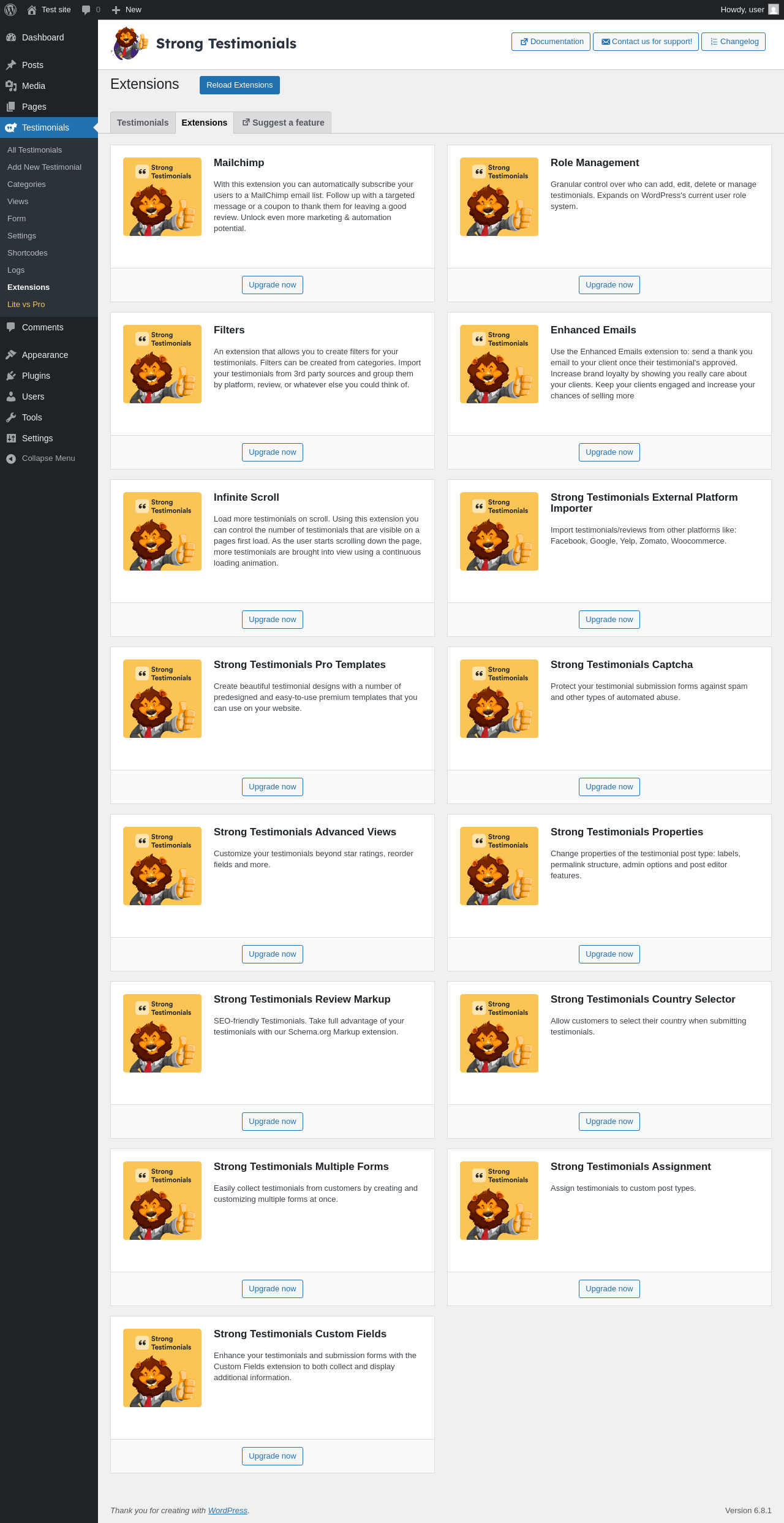Click the Tools wrench icon
The width and height of the screenshot is (784, 1523).
point(11,417)
